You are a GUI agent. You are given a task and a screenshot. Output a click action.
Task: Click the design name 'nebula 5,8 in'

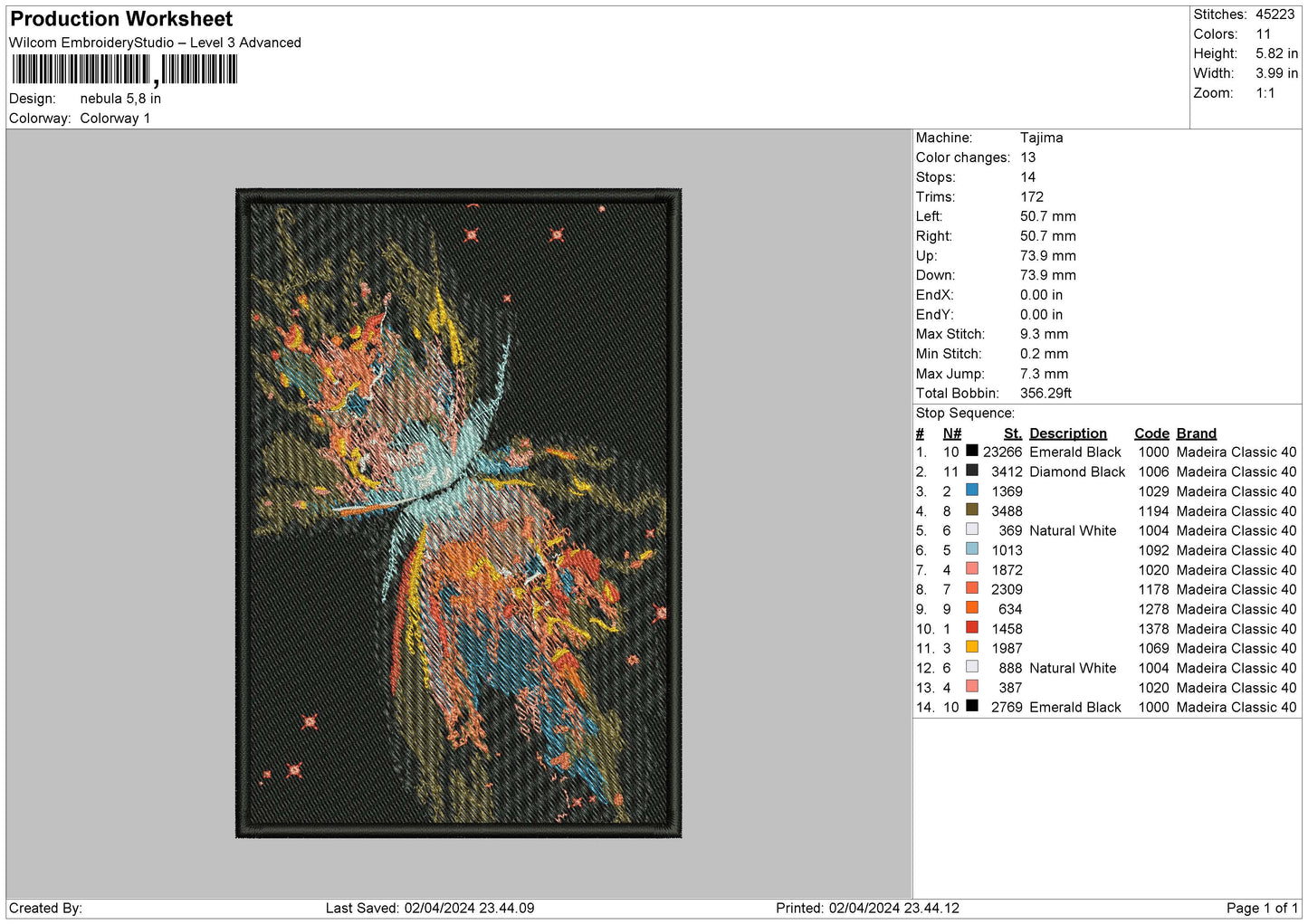coord(120,99)
